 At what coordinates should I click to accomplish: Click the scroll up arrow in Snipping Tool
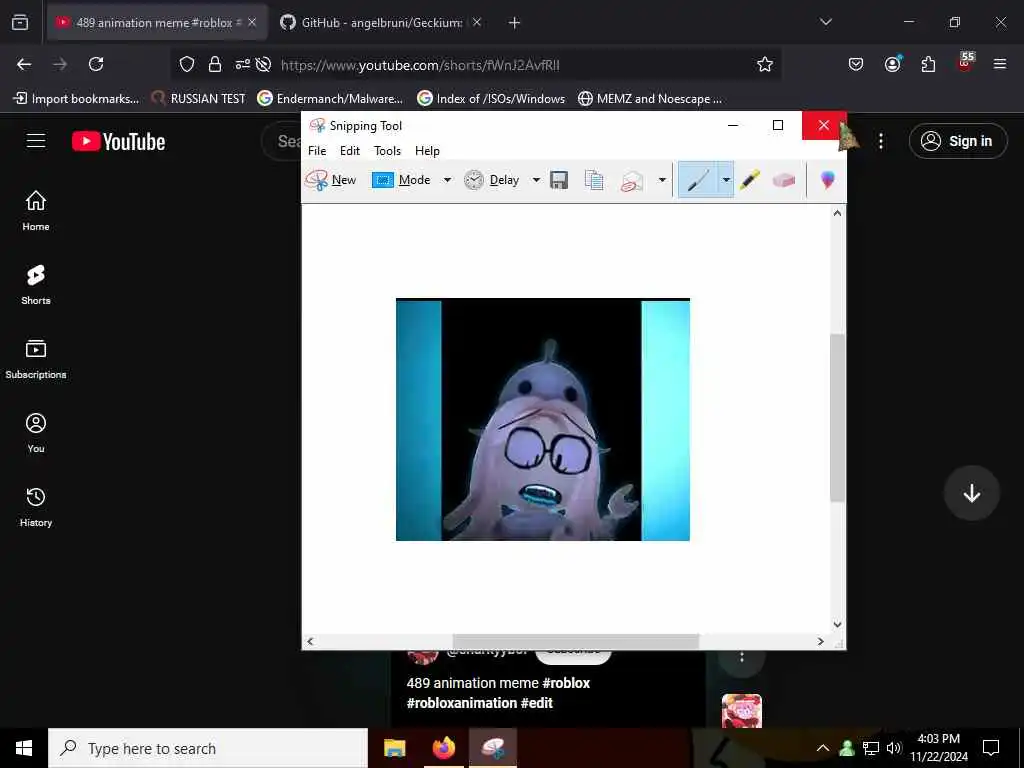point(837,213)
